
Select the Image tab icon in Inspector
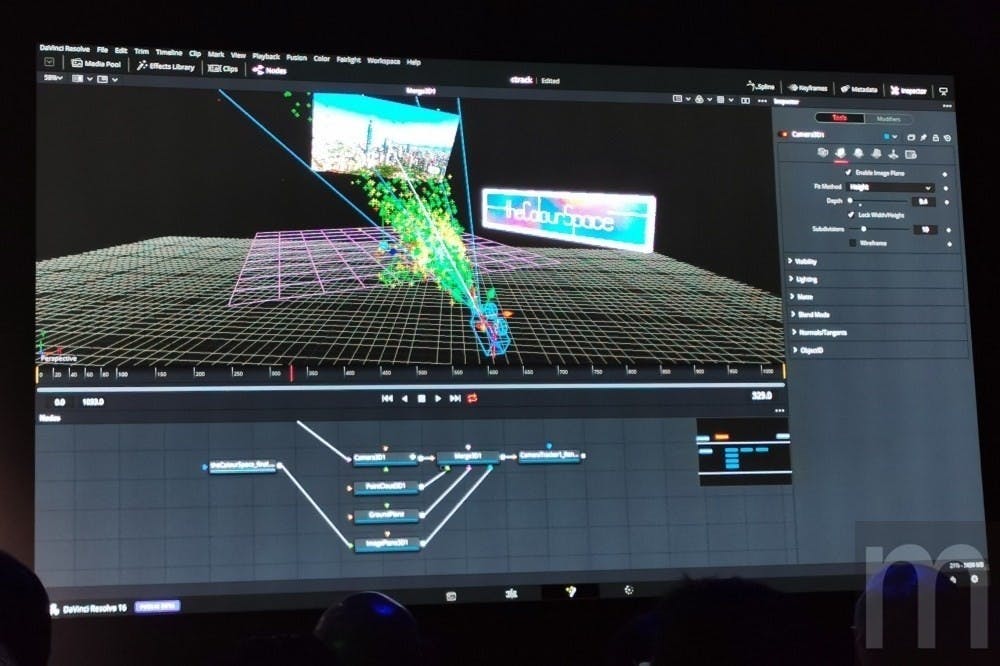click(841, 152)
